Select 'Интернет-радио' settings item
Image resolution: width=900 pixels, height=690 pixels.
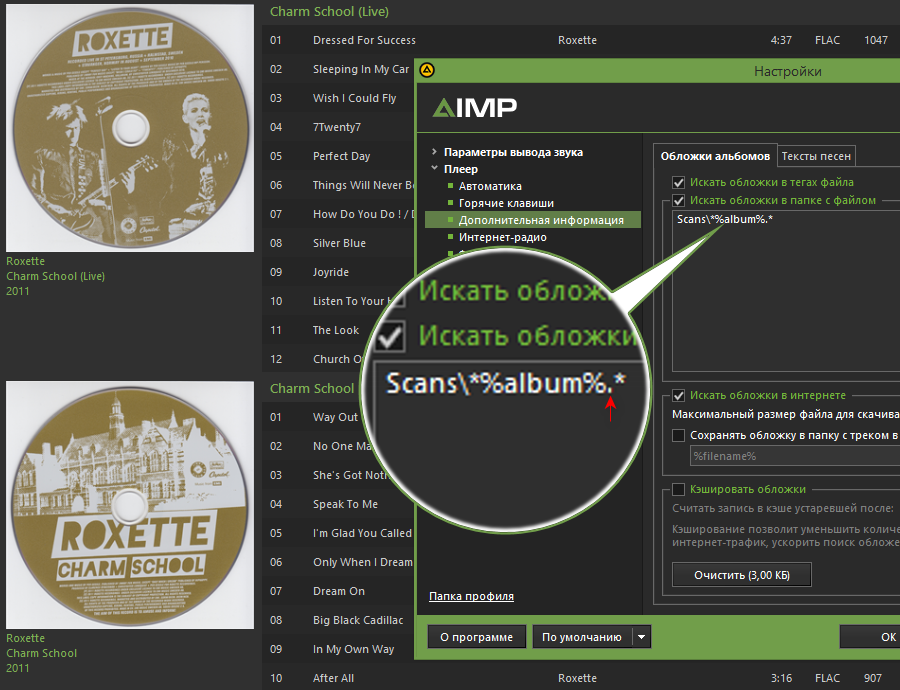click(x=502, y=237)
